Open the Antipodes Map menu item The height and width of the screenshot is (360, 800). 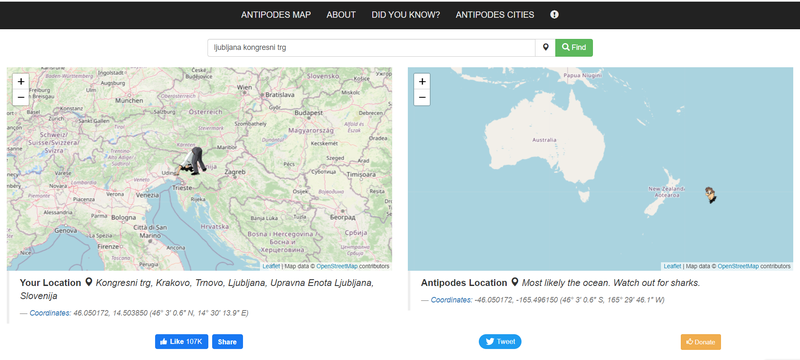[276, 15]
